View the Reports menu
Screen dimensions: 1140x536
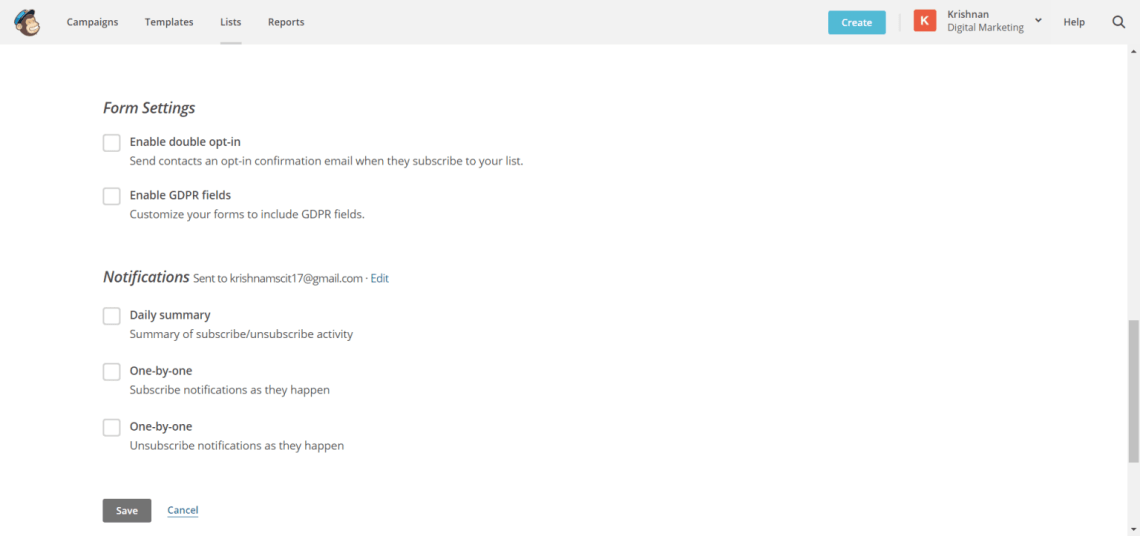coord(286,22)
